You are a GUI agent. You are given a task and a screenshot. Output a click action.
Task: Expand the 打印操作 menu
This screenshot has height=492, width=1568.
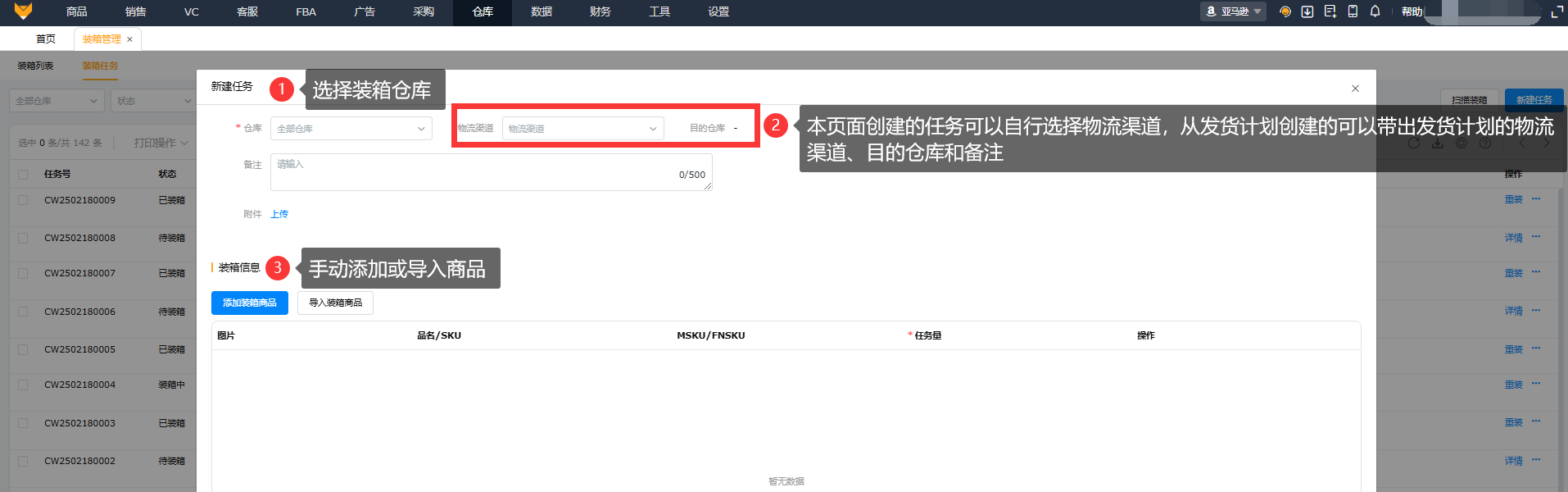(x=161, y=143)
